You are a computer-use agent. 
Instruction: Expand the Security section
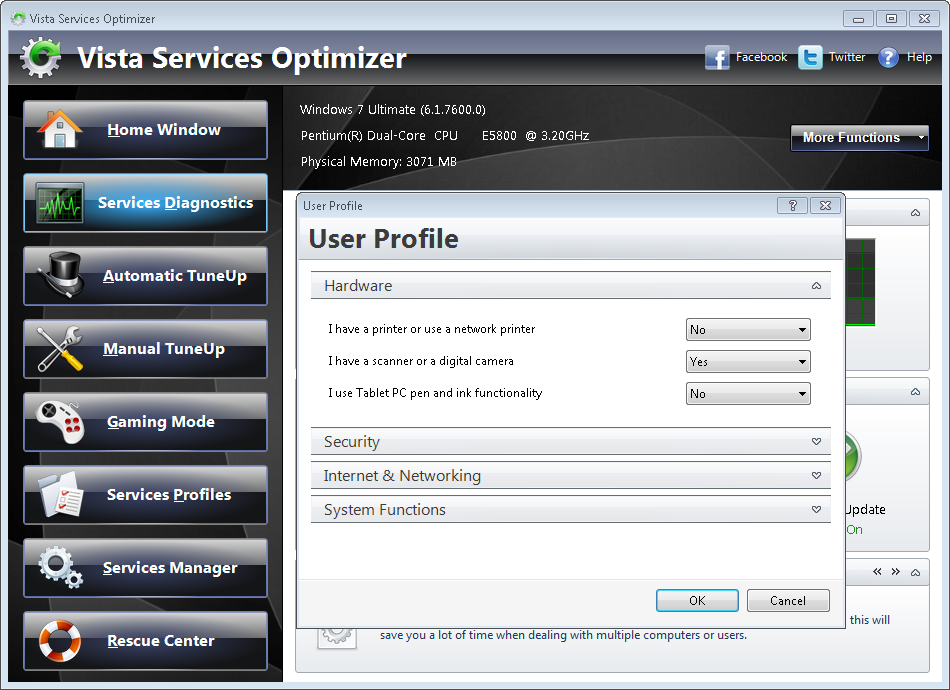pos(570,442)
